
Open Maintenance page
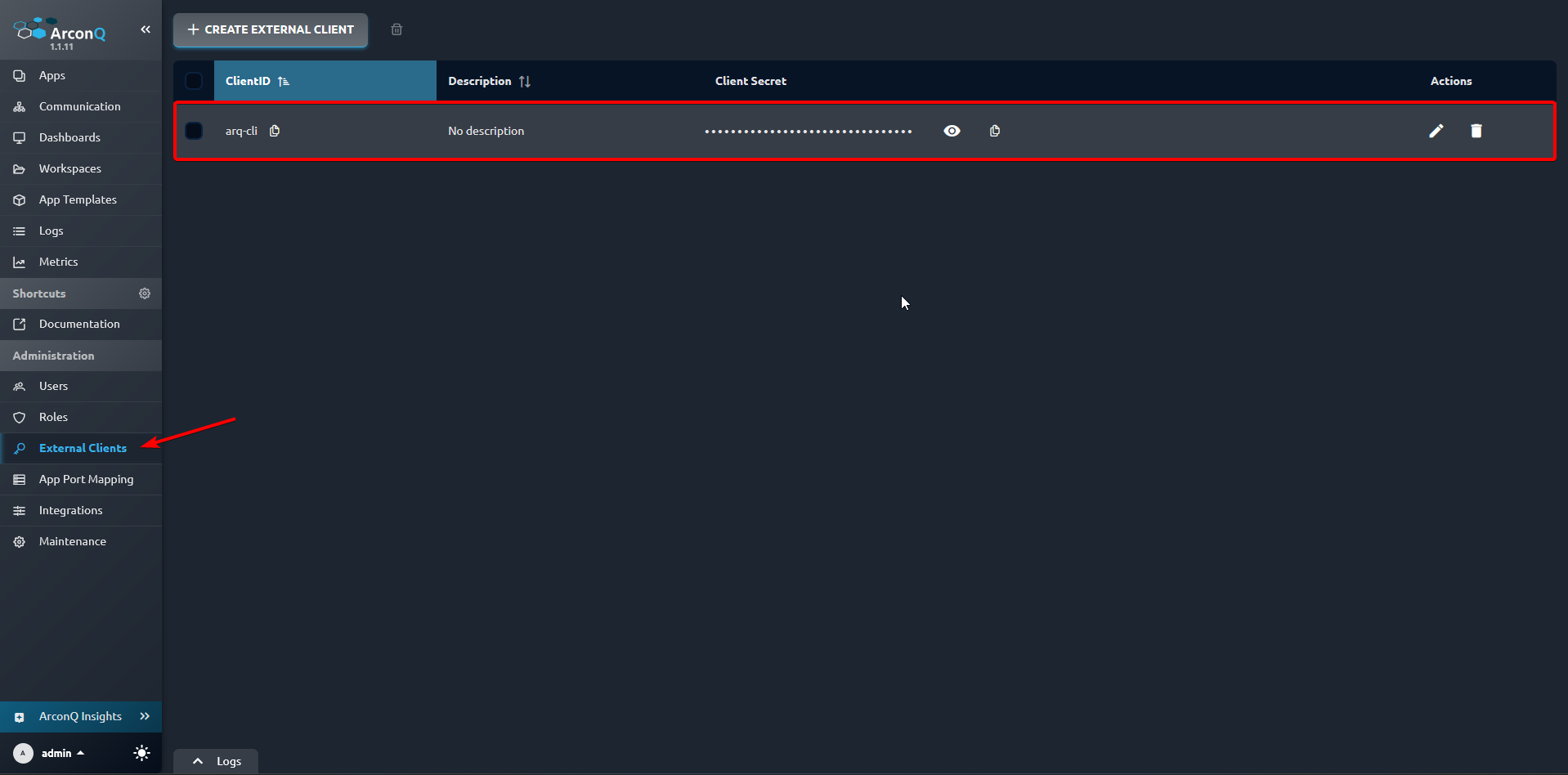[81, 541]
